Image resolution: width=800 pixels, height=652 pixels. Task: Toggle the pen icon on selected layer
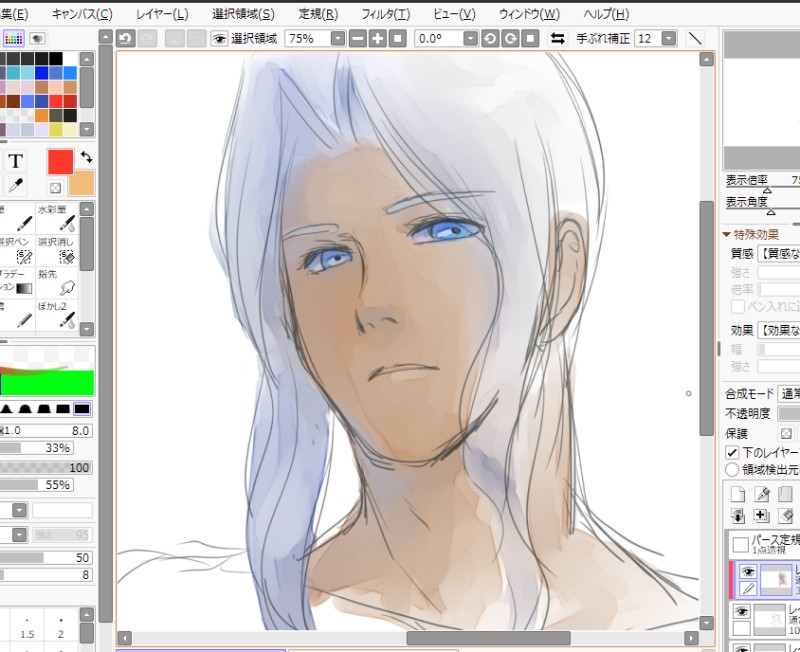point(748,588)
